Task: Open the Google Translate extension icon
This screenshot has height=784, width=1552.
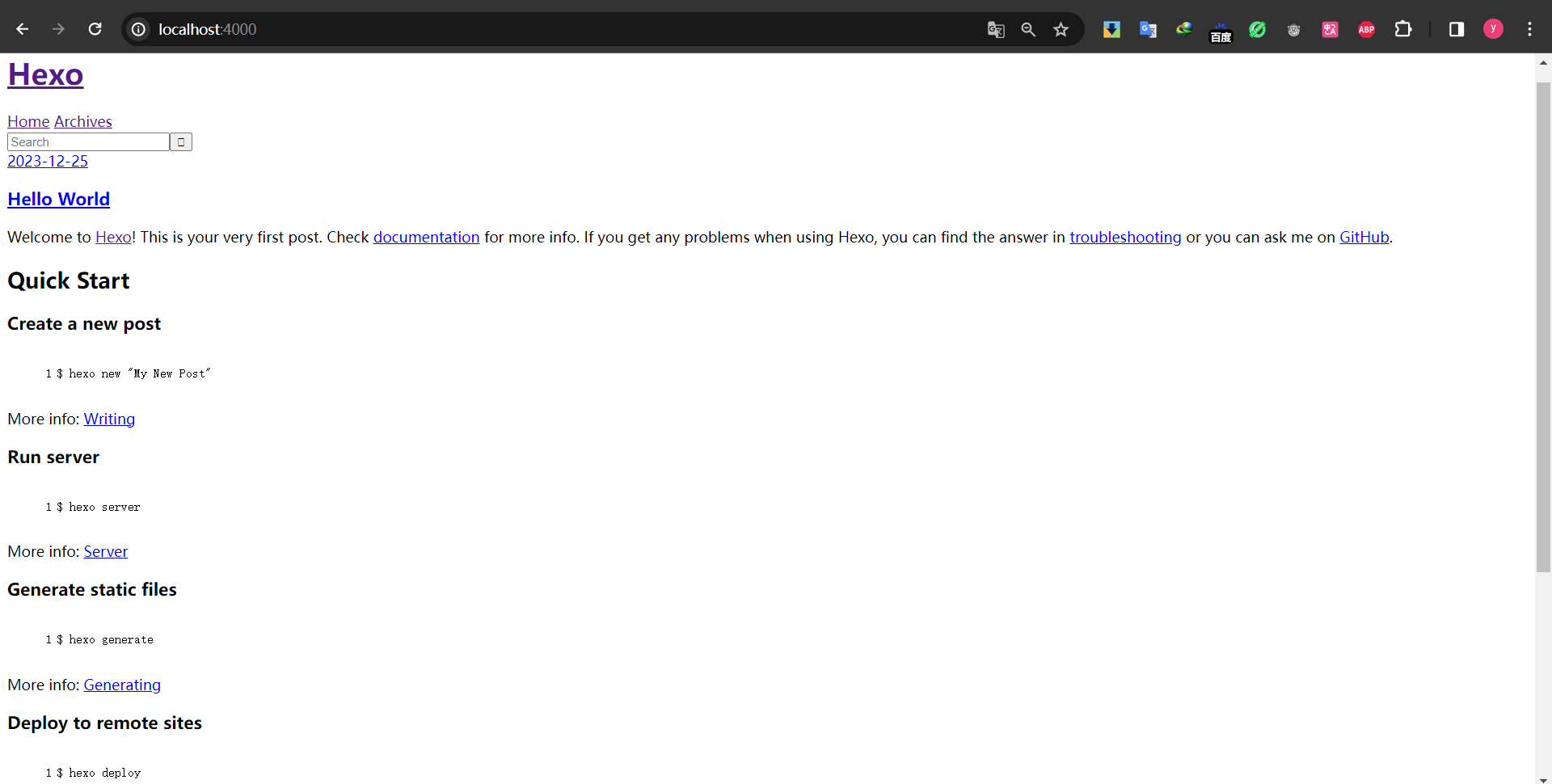Action: (x=1148, y=30)
